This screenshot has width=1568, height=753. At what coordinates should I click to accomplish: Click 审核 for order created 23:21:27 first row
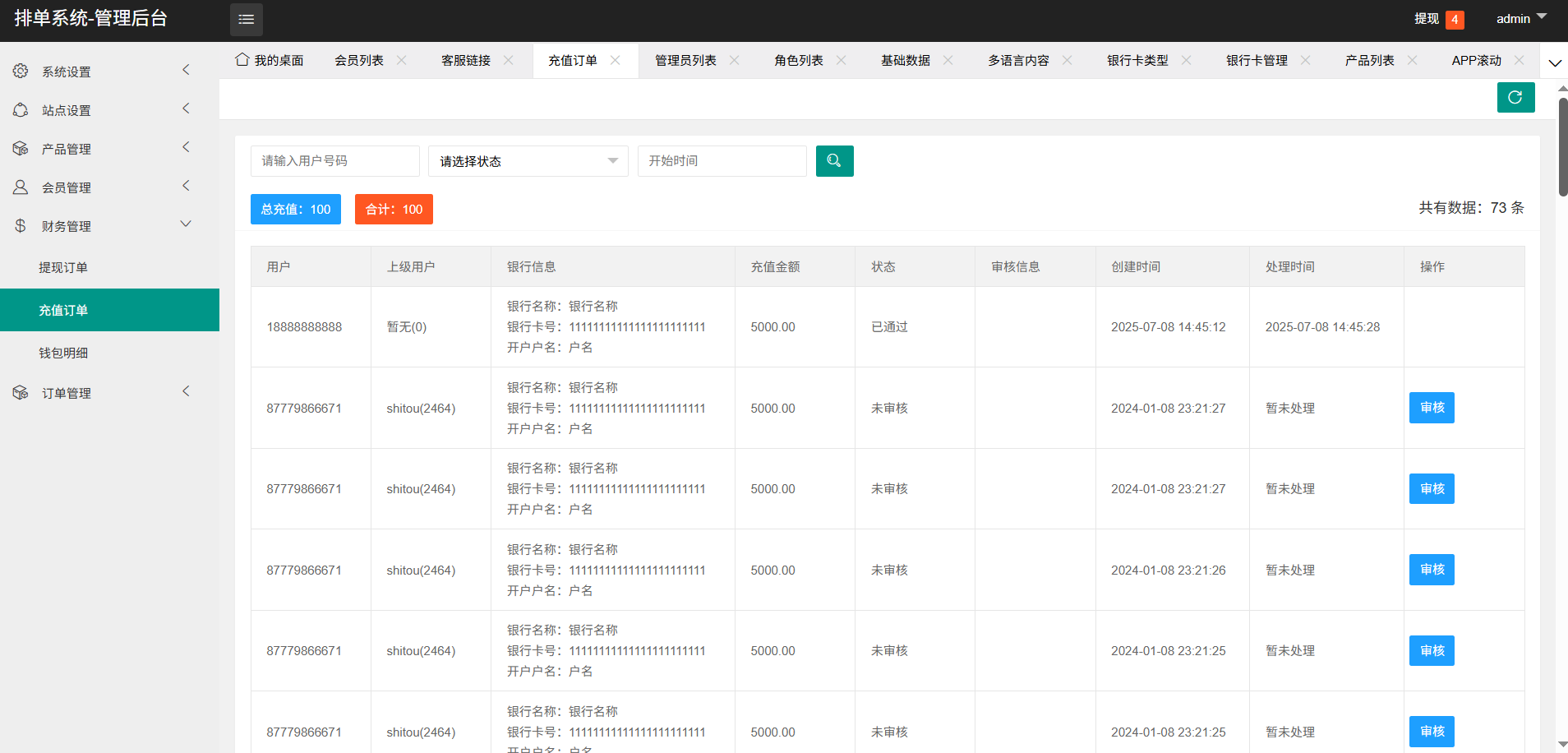[1432, 408]
